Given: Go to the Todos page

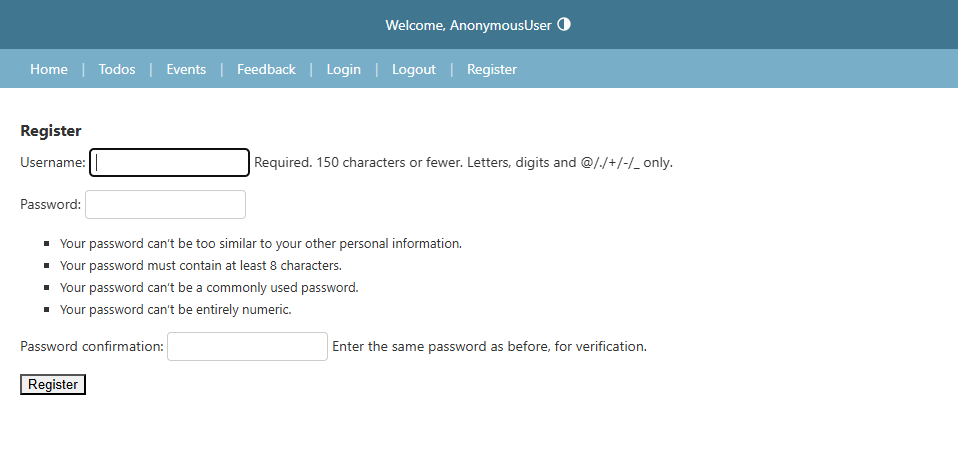Looking at the screenshot, I should coord(117,70).
